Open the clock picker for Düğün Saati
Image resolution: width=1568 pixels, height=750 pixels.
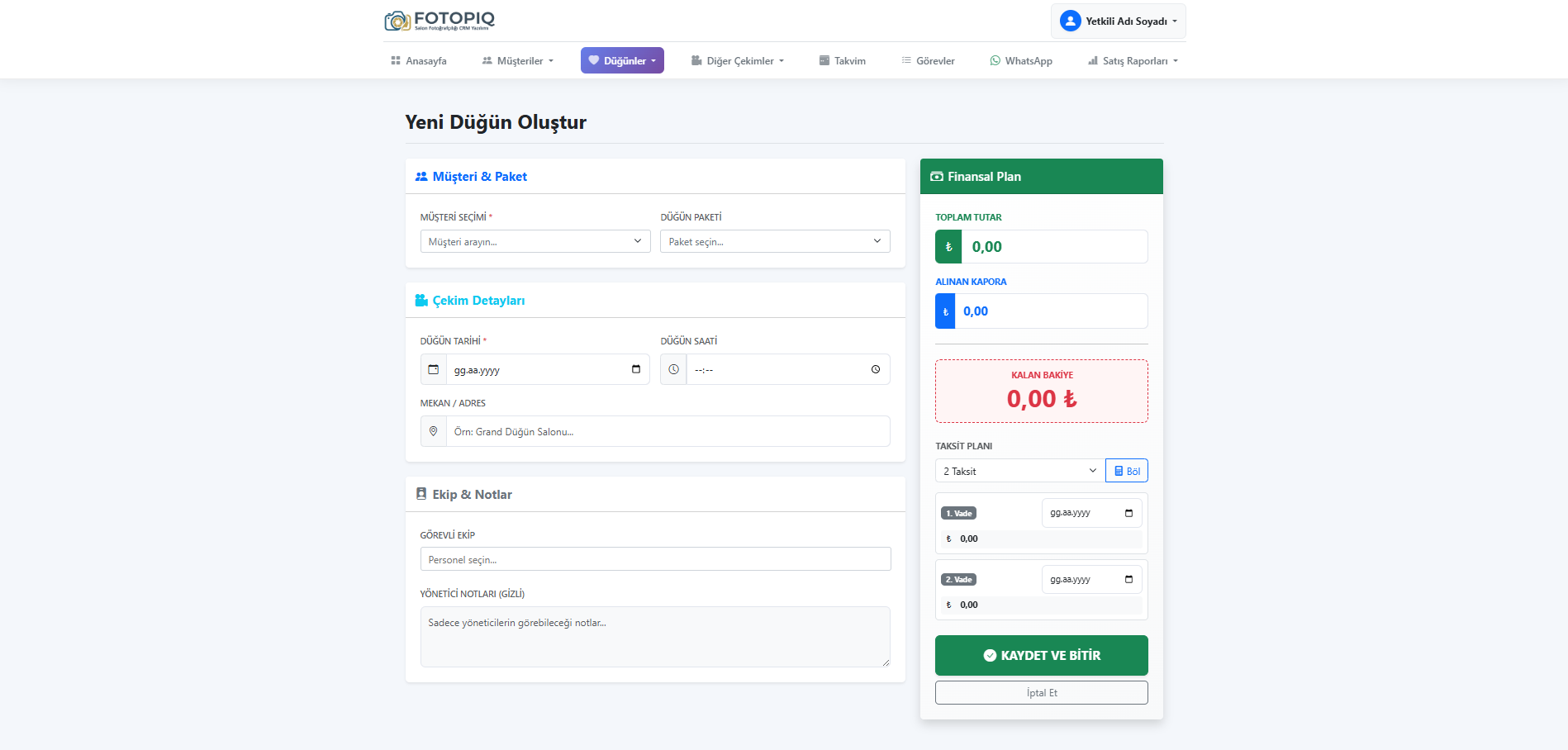pos(875,369)
